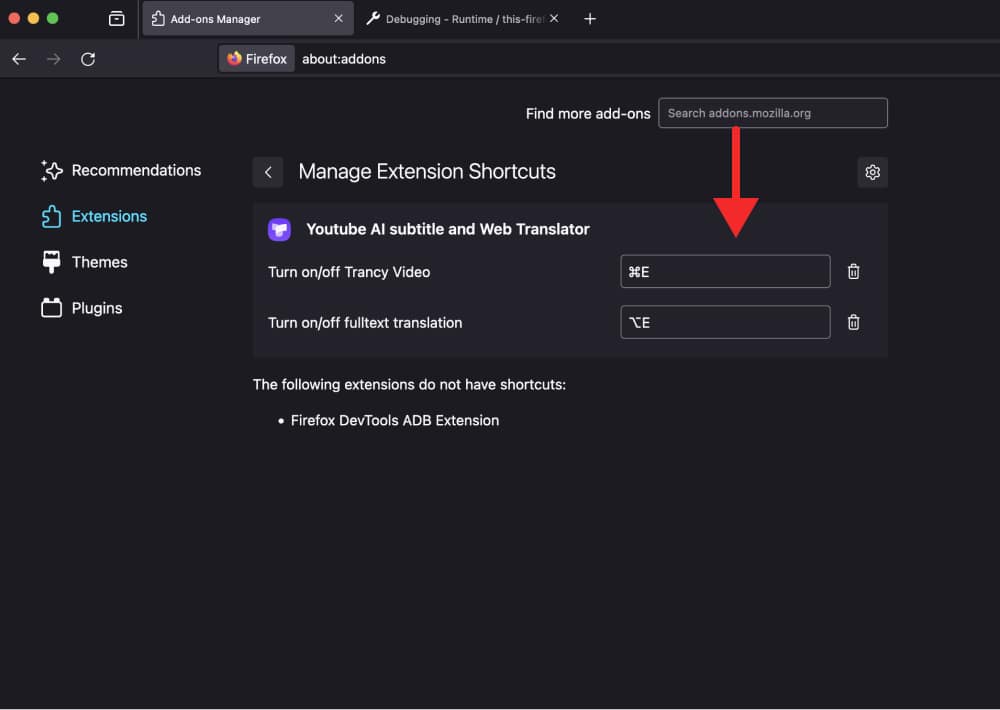Image resolution: width=1000 pixels, height=710 pixels.
Task: Edit the shortcut for Turn on/off Trancy Video
Action: click(725, 272)
